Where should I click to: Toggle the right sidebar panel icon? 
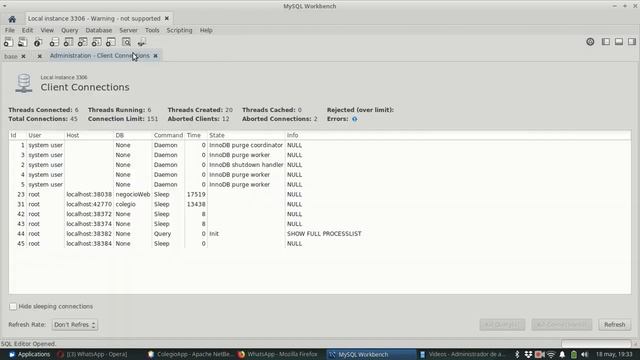[632, 42]
